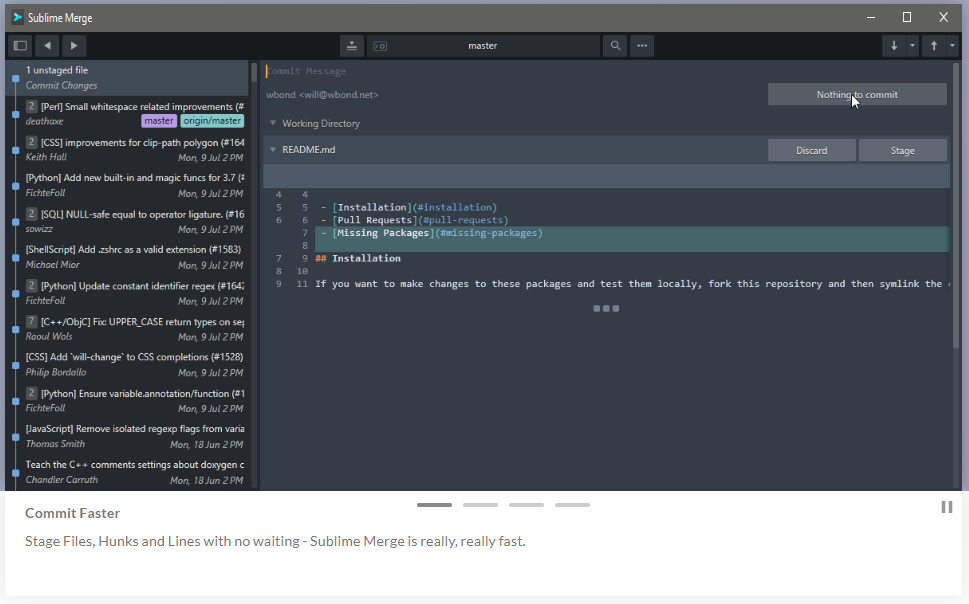969x604 pixels.
Task: Click the search icon beside the branch name
Action: tap(614, 45)
